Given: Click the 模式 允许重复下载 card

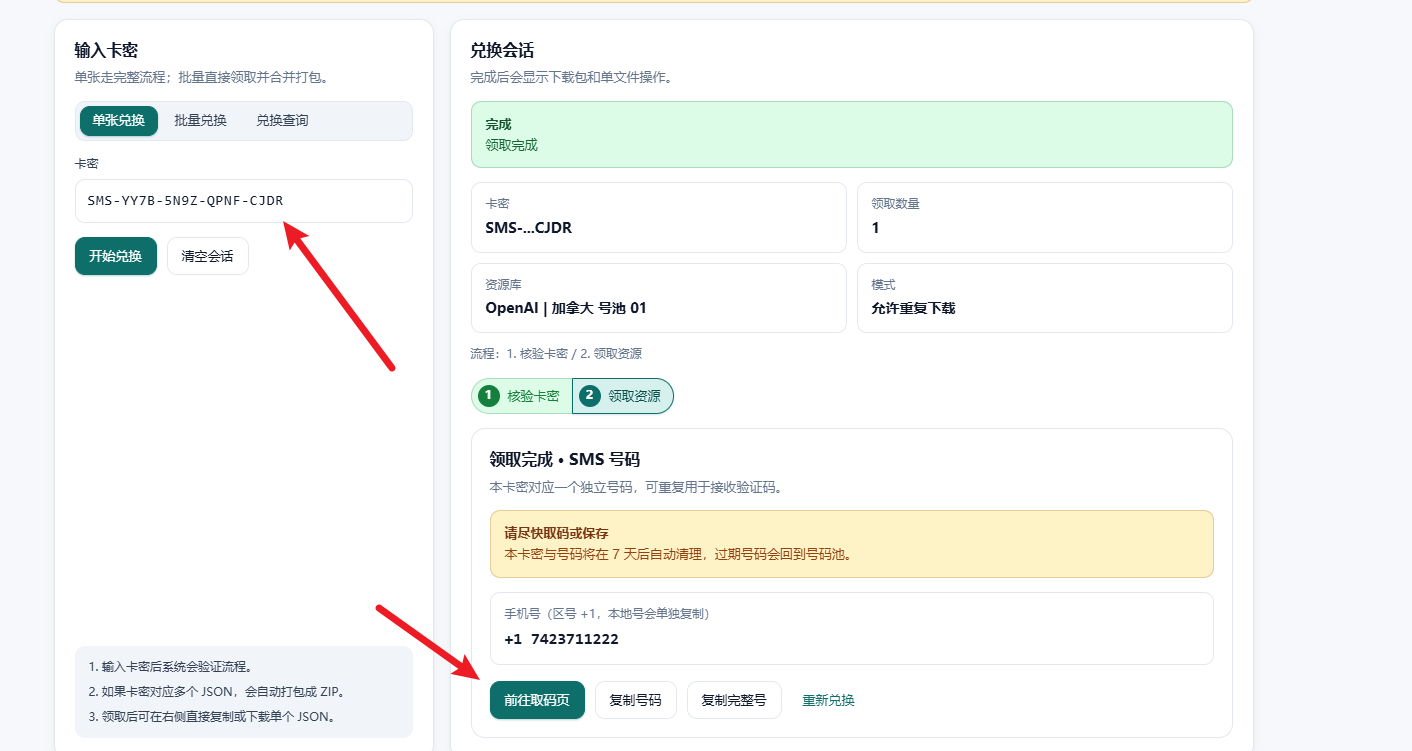Looking at the screenshot, I should 1045,298.
